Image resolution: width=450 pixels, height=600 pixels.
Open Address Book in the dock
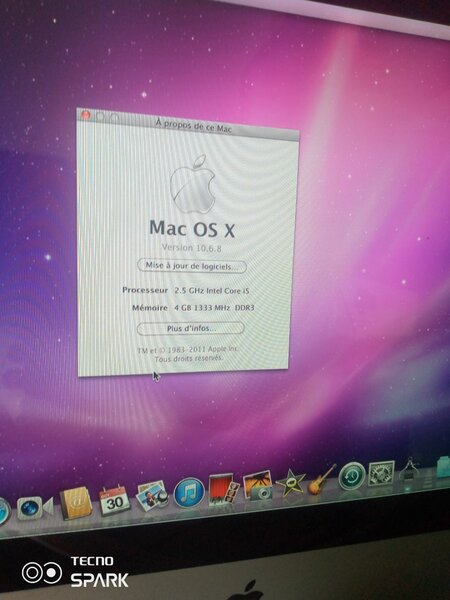[76, 503]
